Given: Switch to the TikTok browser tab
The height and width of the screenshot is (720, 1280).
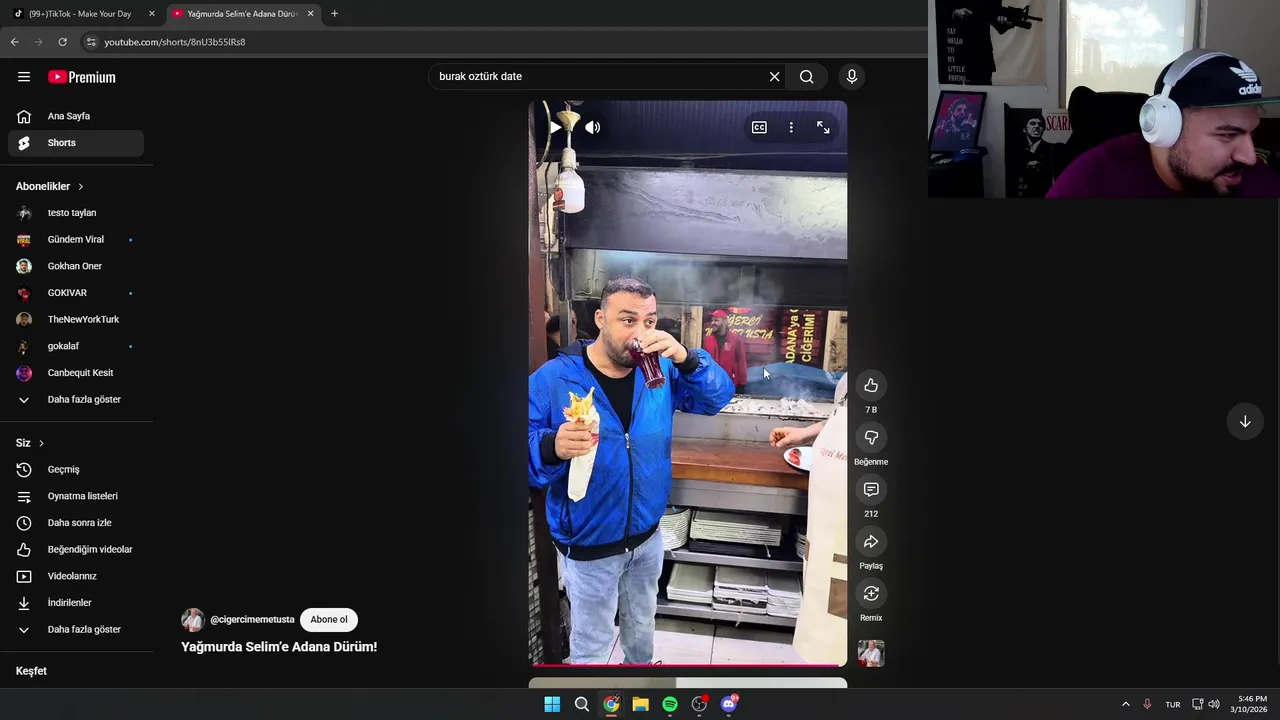Looking at the screenshot, I should pos(80,14).
